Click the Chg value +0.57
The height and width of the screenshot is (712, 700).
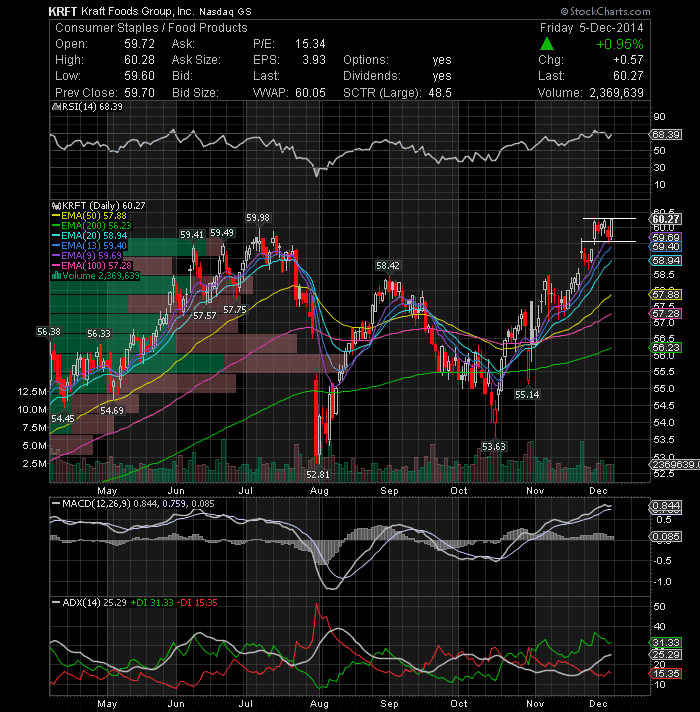[x=628, y=60]
